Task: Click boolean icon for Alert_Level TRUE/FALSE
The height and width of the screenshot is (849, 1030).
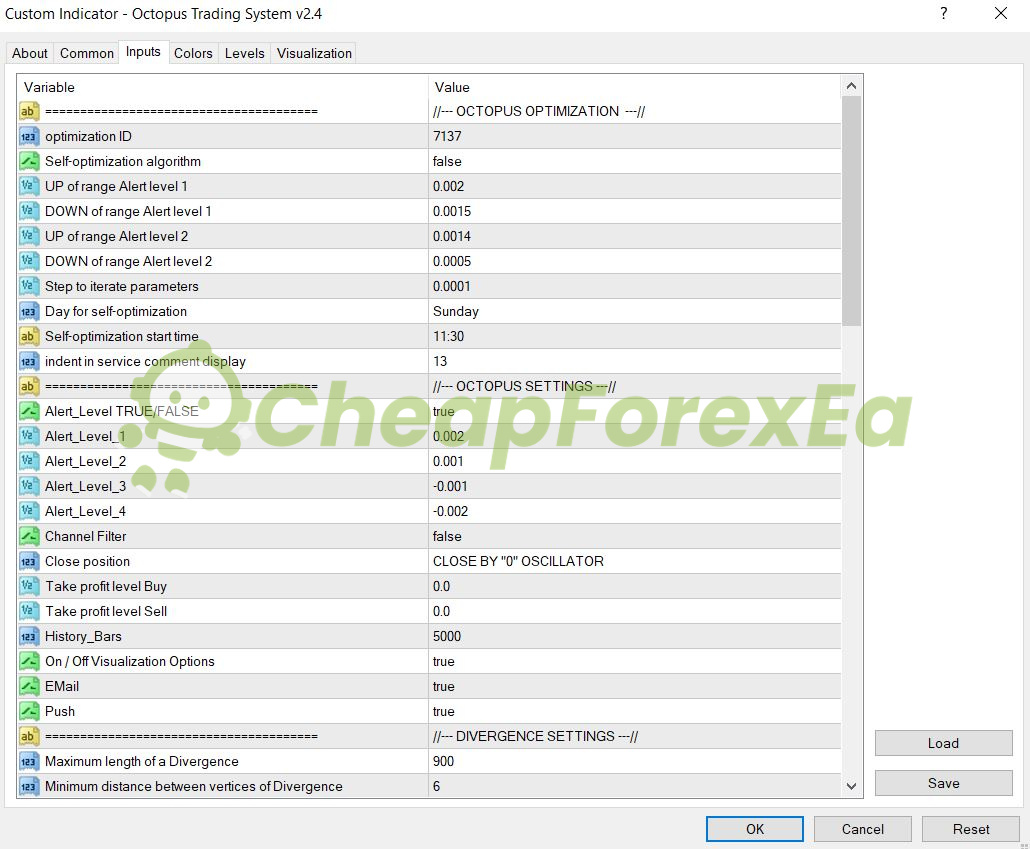Action: (29, 411)
